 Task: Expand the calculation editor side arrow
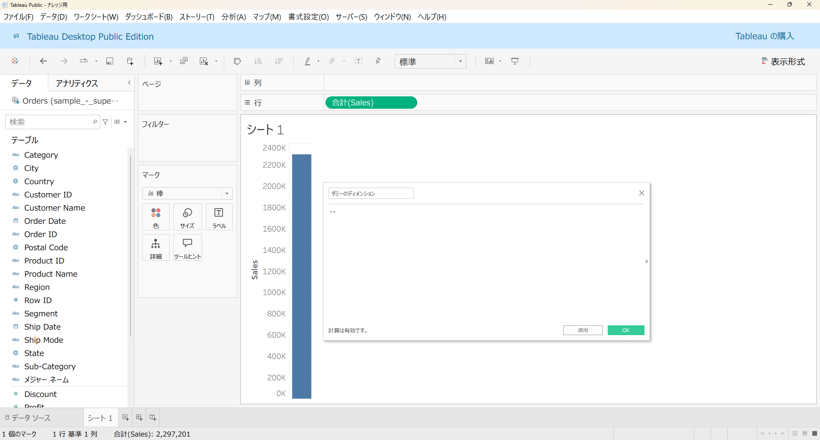pyautogui.click(x=647, y=261)
